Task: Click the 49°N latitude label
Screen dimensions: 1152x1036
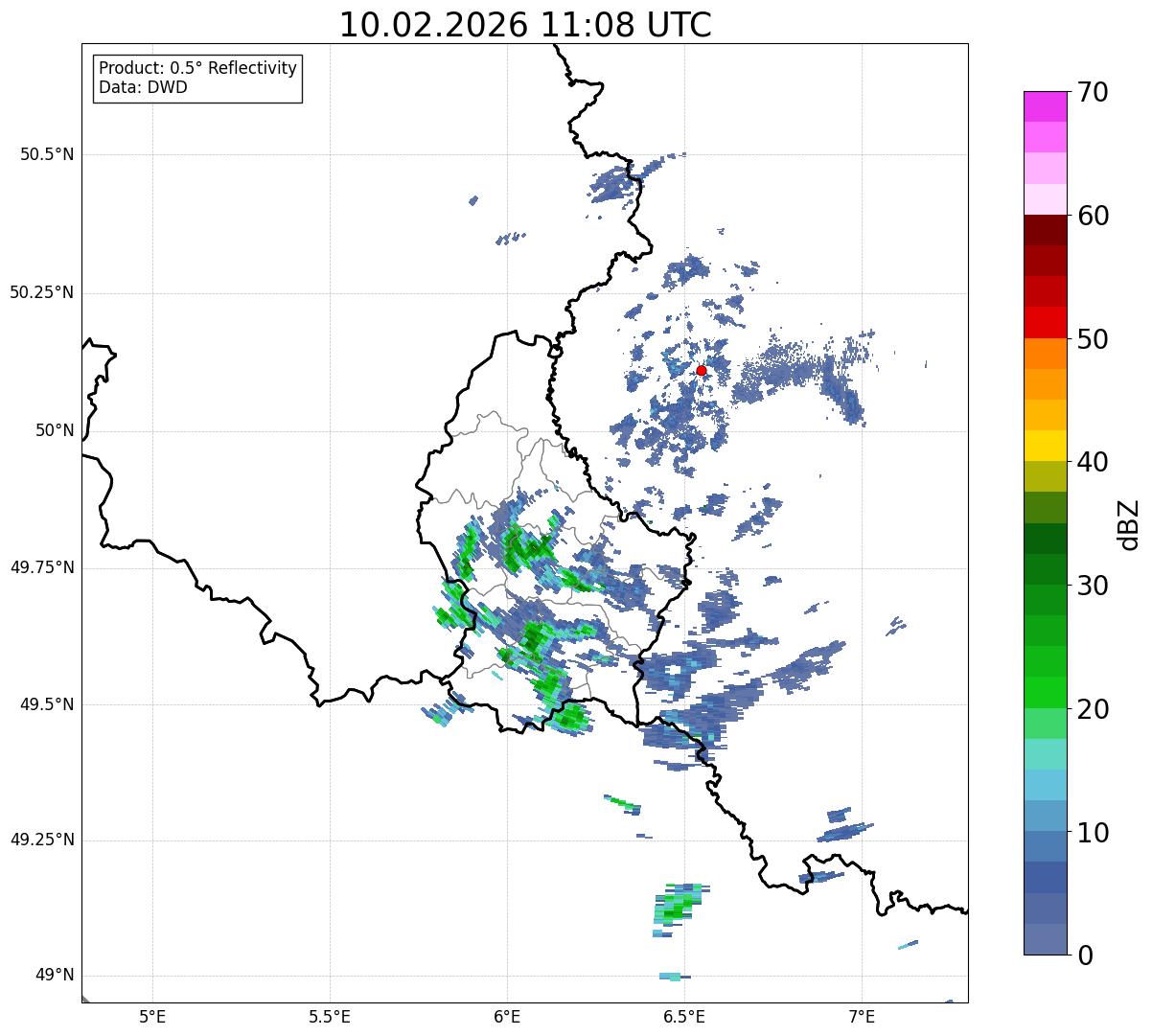Action: [x=55, y=976]
